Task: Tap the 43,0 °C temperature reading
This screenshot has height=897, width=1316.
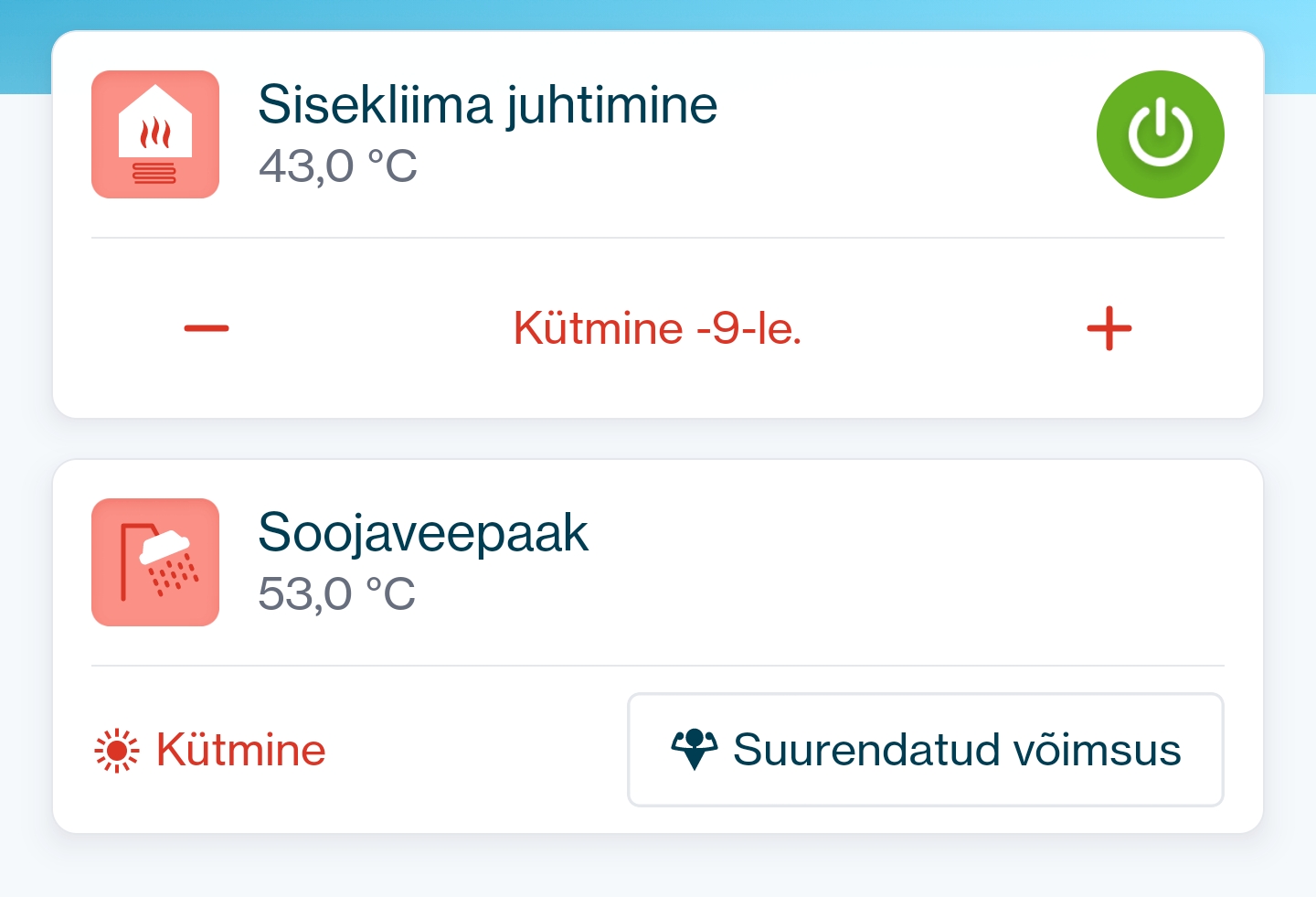Action: (x=338, y=166)
